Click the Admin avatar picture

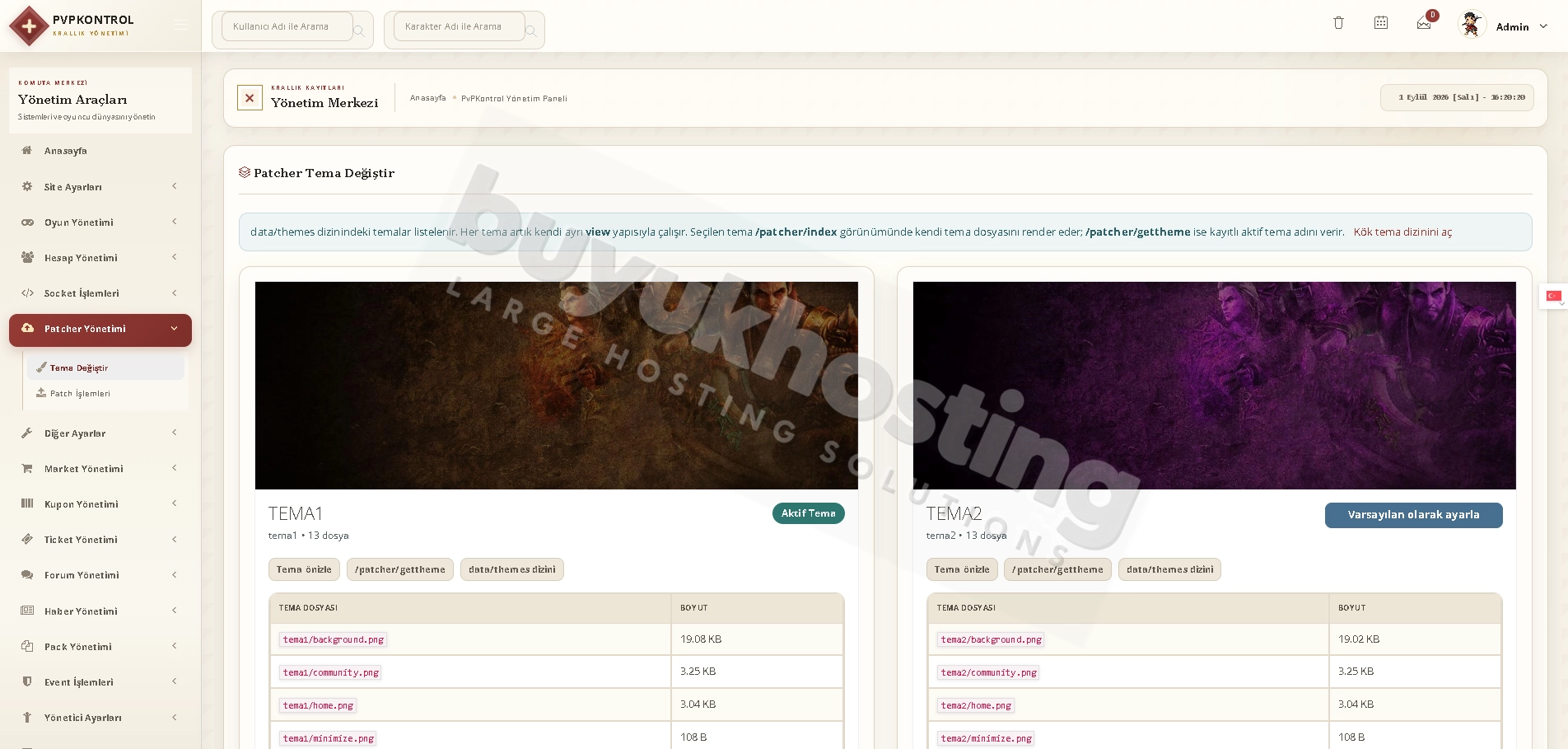pyautogui.click(x=1472, y=25)
